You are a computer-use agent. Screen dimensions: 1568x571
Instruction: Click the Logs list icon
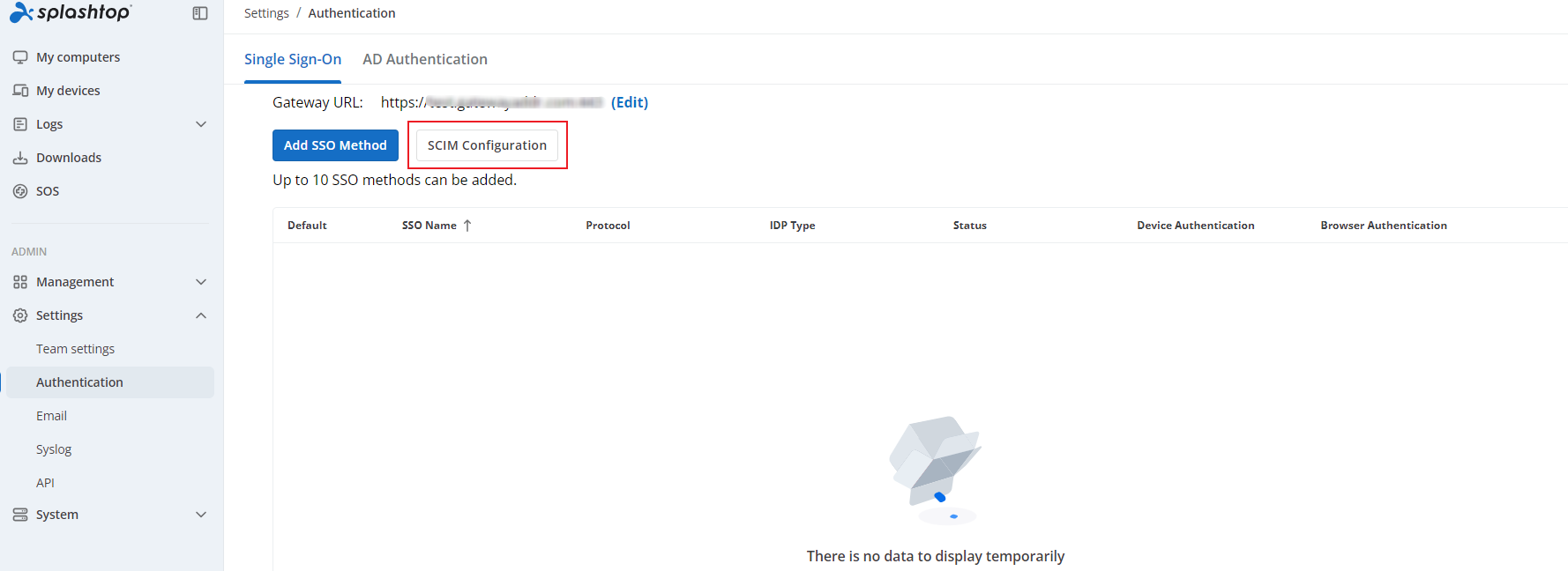20,124
